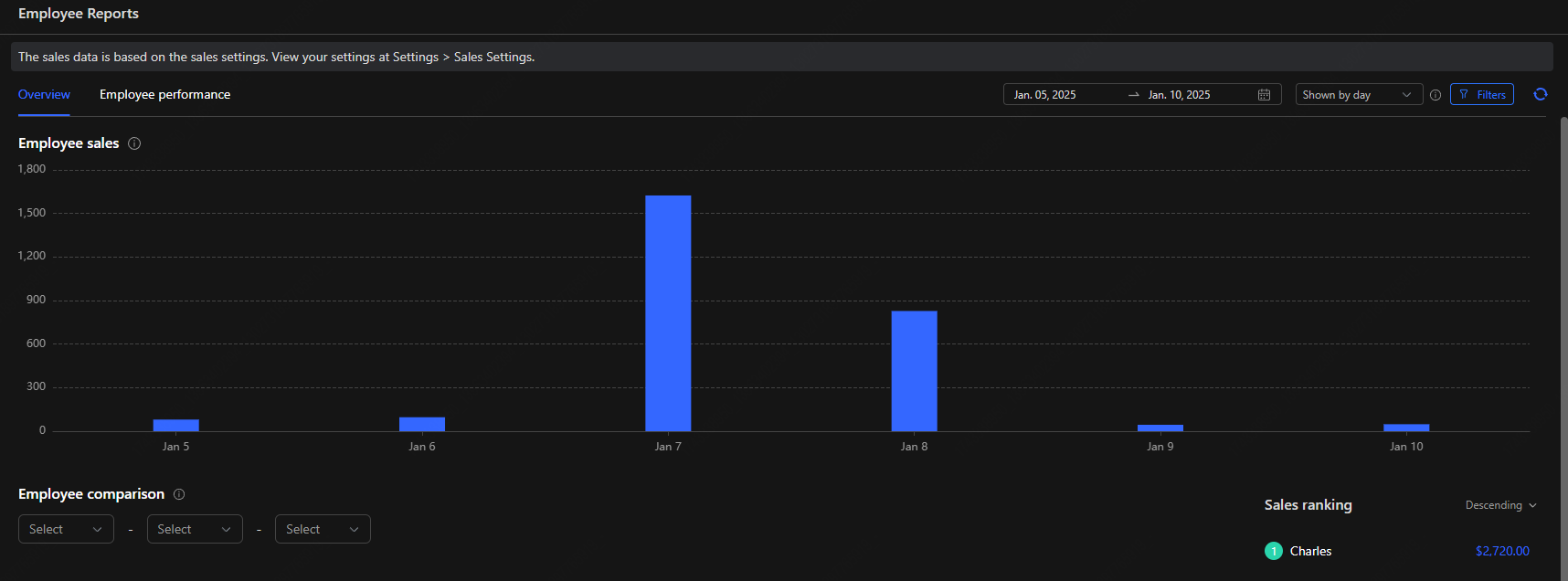Switch to the Overview tab

tap(44, 95)
